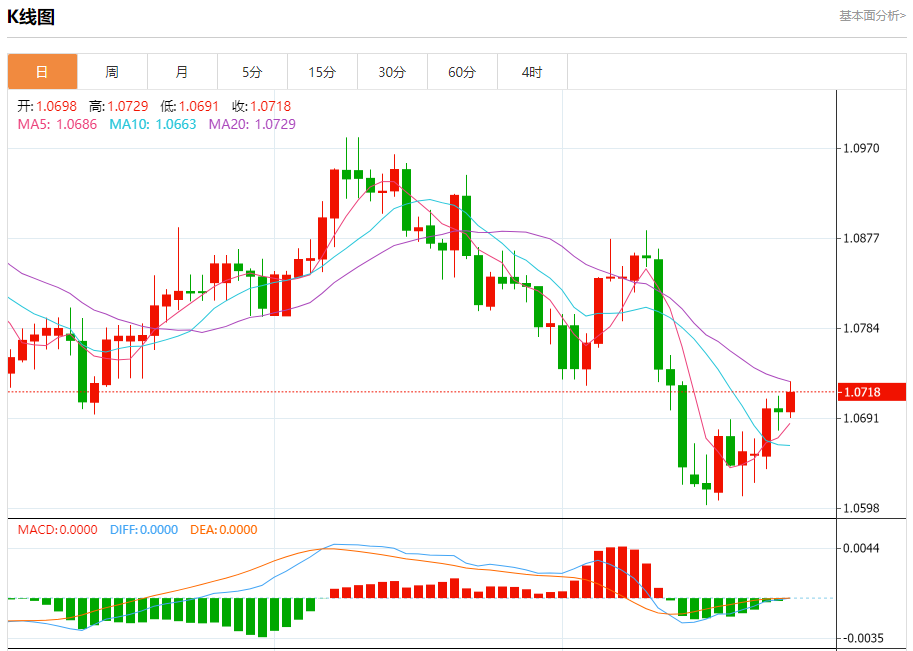The image size is (913, 651).
Task: Click the 1.0598 price axis label
Action: [x=861, y=508]
